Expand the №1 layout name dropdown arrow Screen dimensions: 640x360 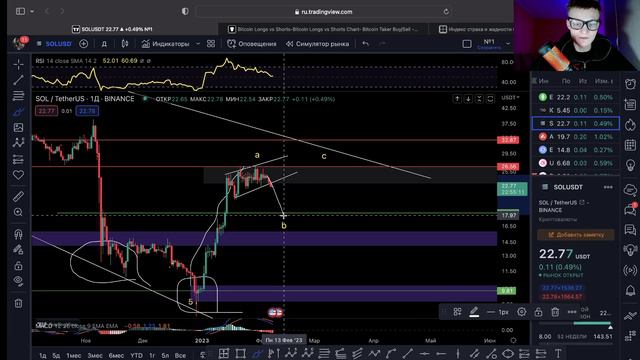(508, 43)
